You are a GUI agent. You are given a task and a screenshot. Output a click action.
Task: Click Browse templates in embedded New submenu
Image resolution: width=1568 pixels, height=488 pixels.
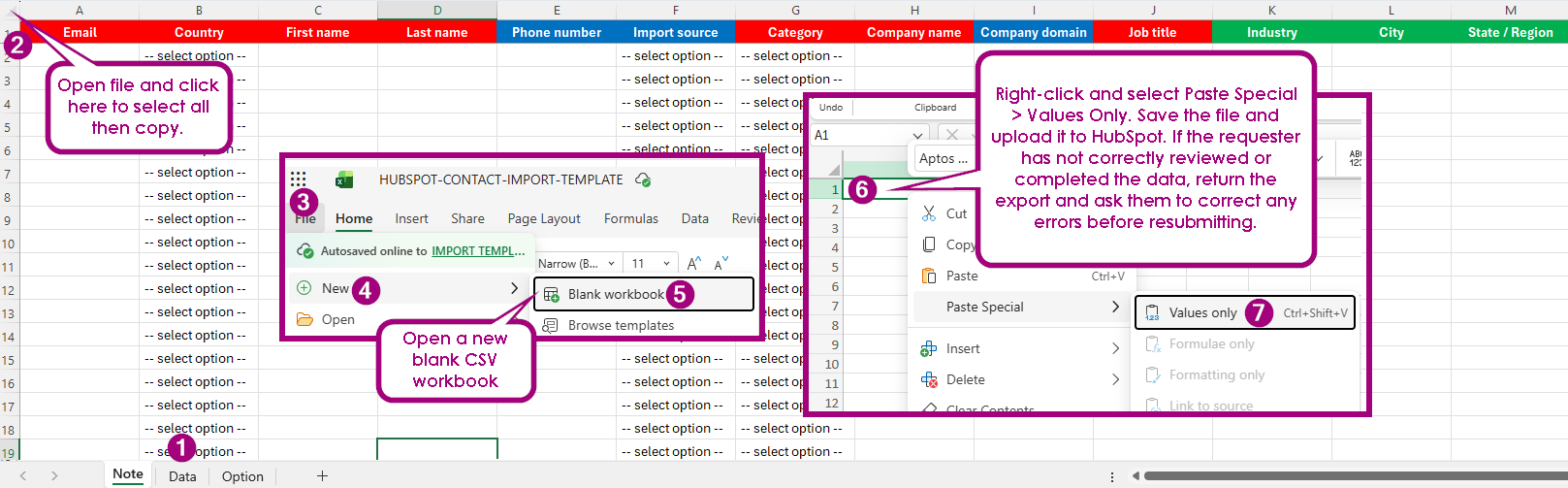point(621,325)
